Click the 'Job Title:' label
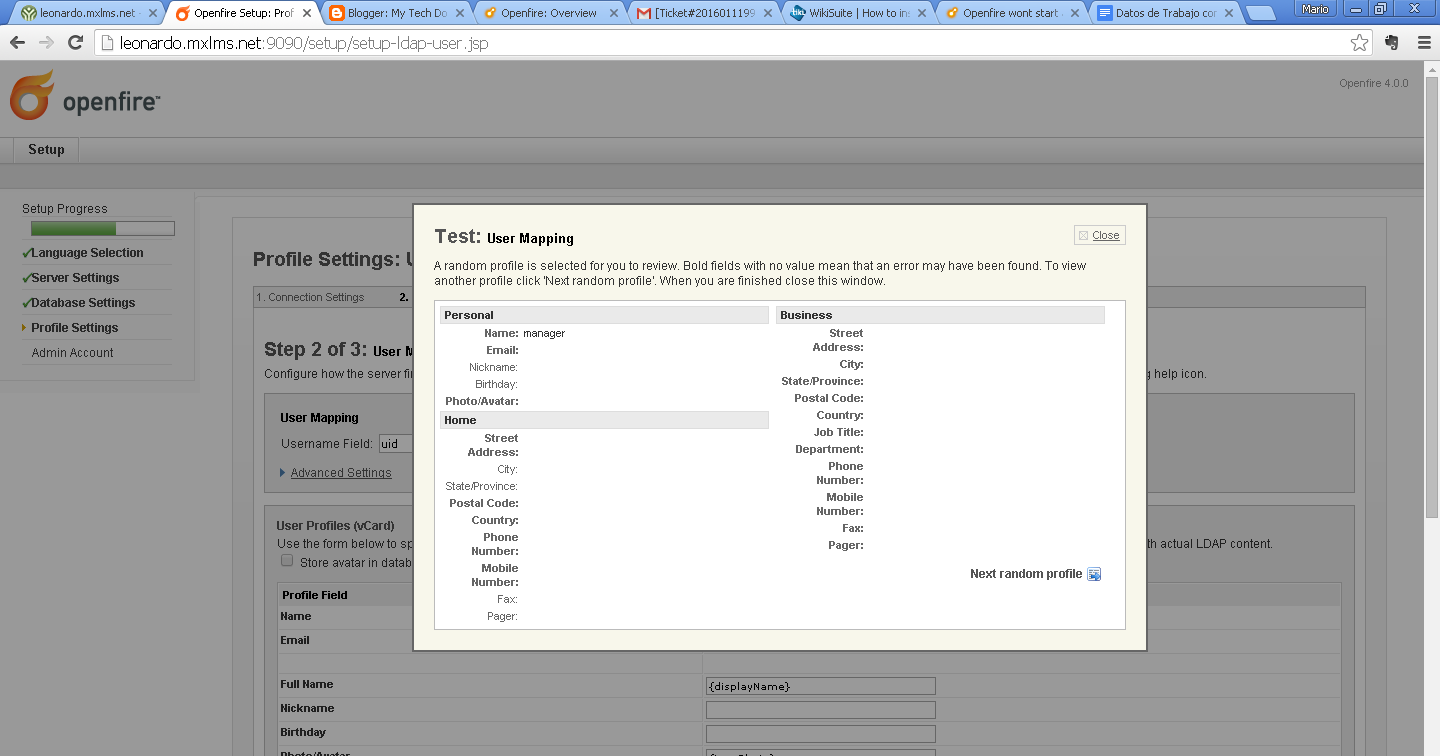The image size is (1440, 756). click(839, 432)
